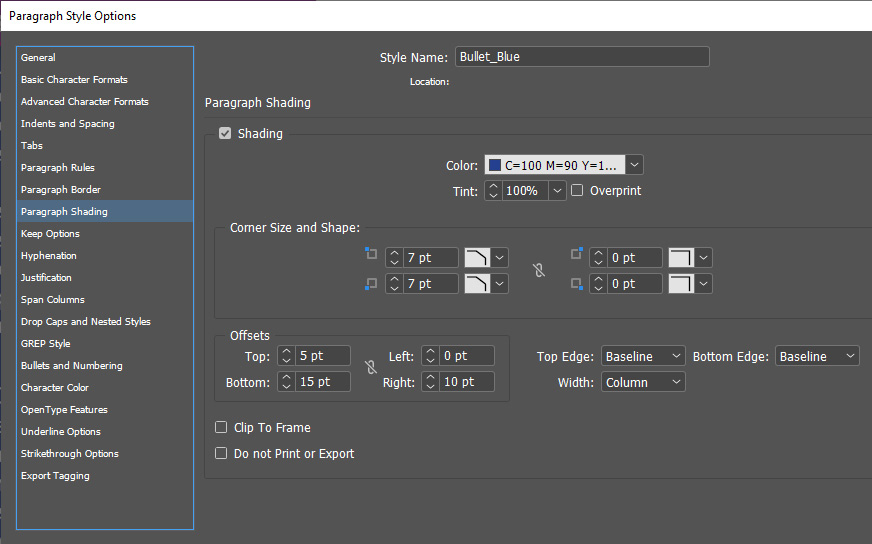Click the top-left corner icon
The width and height of the screenshot is (872, 544).
coord(371,254)
